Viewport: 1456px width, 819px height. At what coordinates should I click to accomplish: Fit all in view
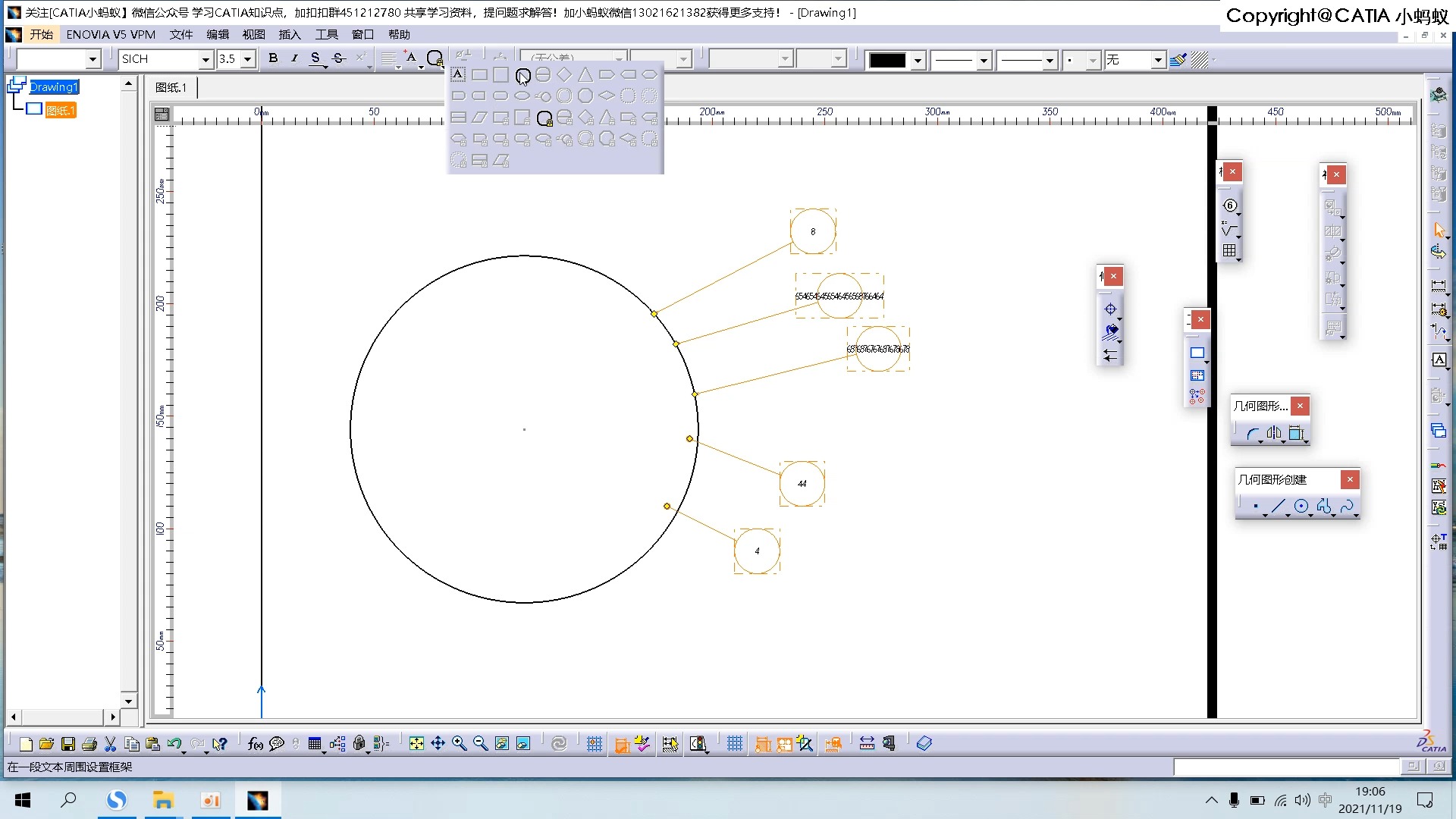[x=416, y=744]
